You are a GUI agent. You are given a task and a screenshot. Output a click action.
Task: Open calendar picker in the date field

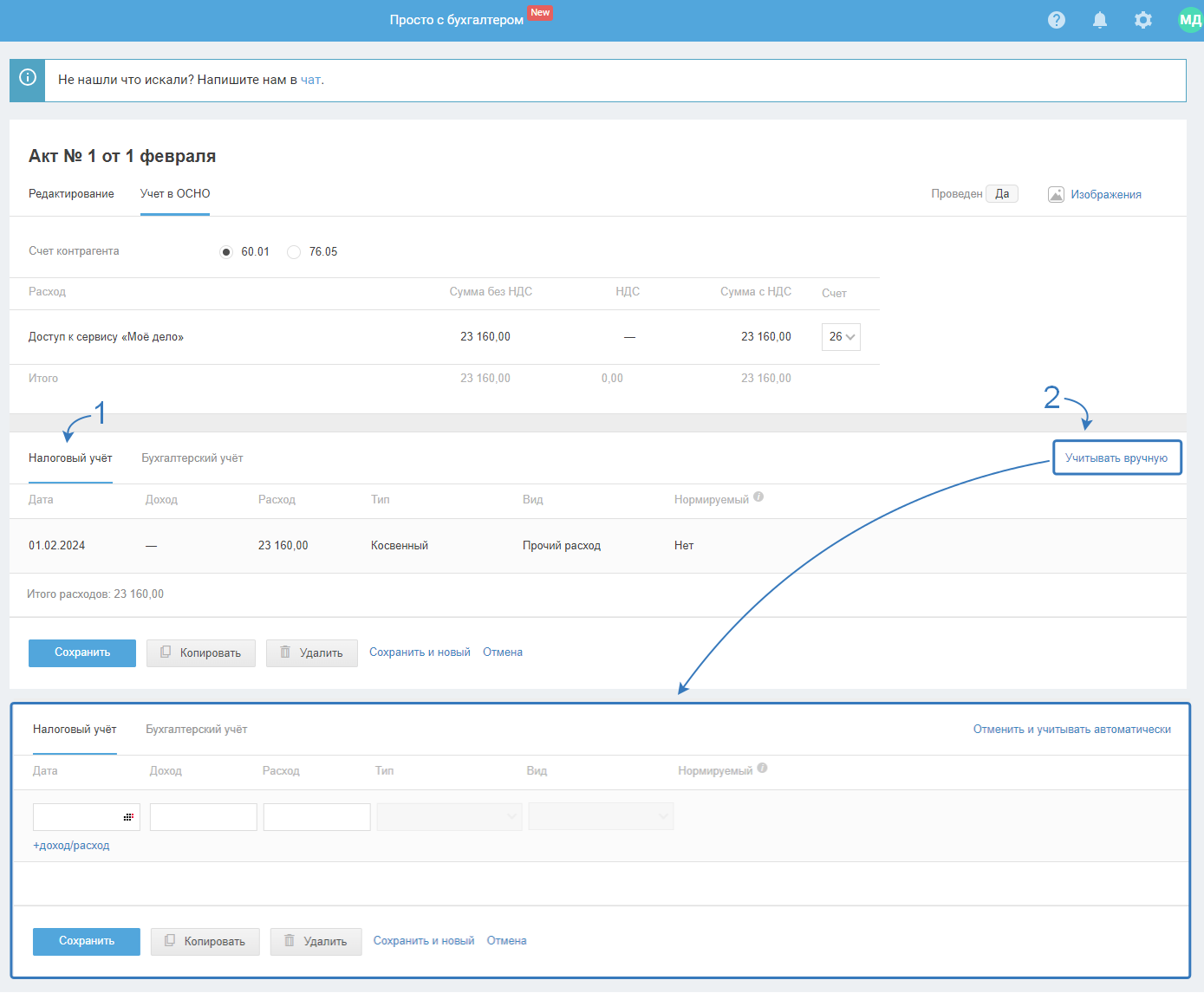[x=128, y=817]
